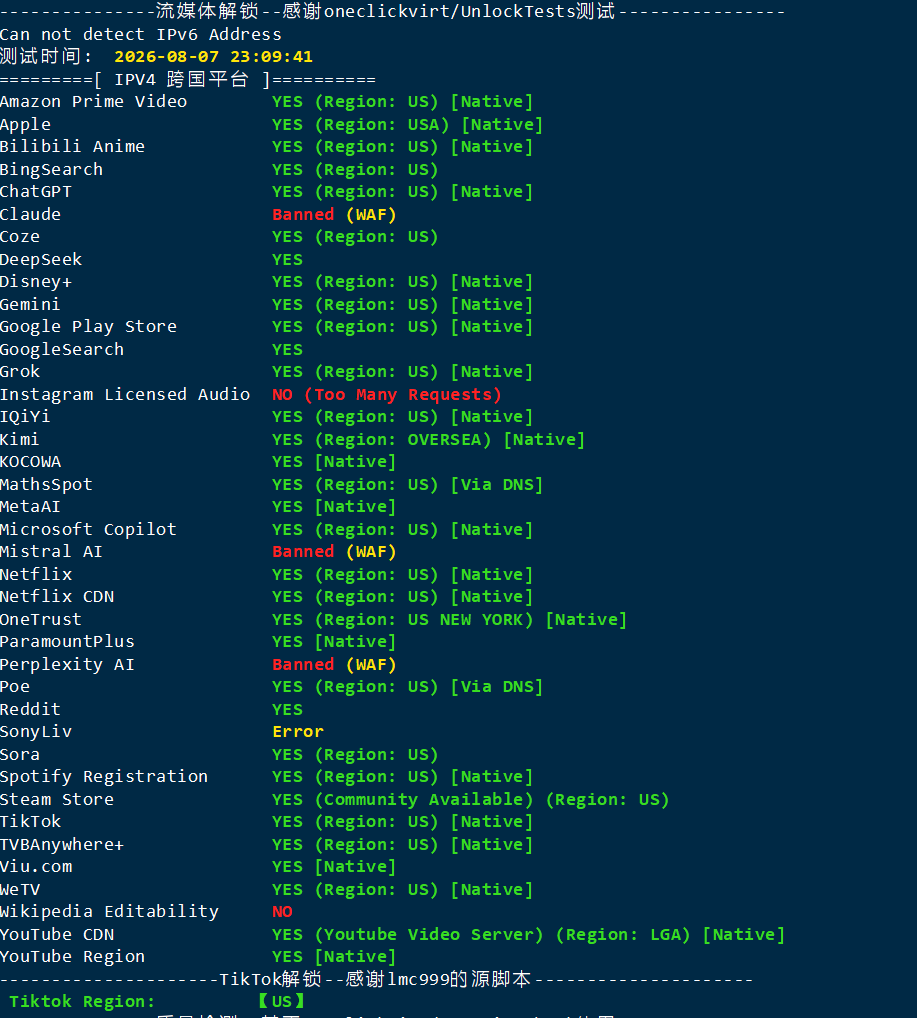Image resolution: width=917 pixels, height=1018 pixels.
Task: Select the Perplexity AI label
Action: click(67, 664)
